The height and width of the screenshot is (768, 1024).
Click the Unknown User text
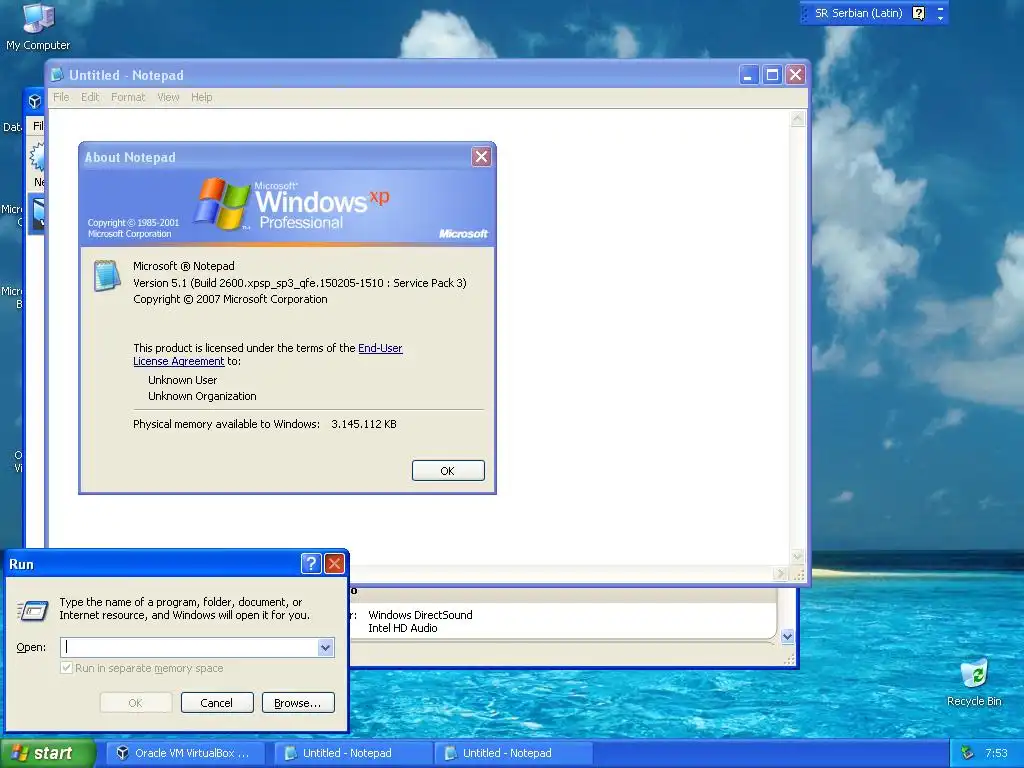pos(182,380)
